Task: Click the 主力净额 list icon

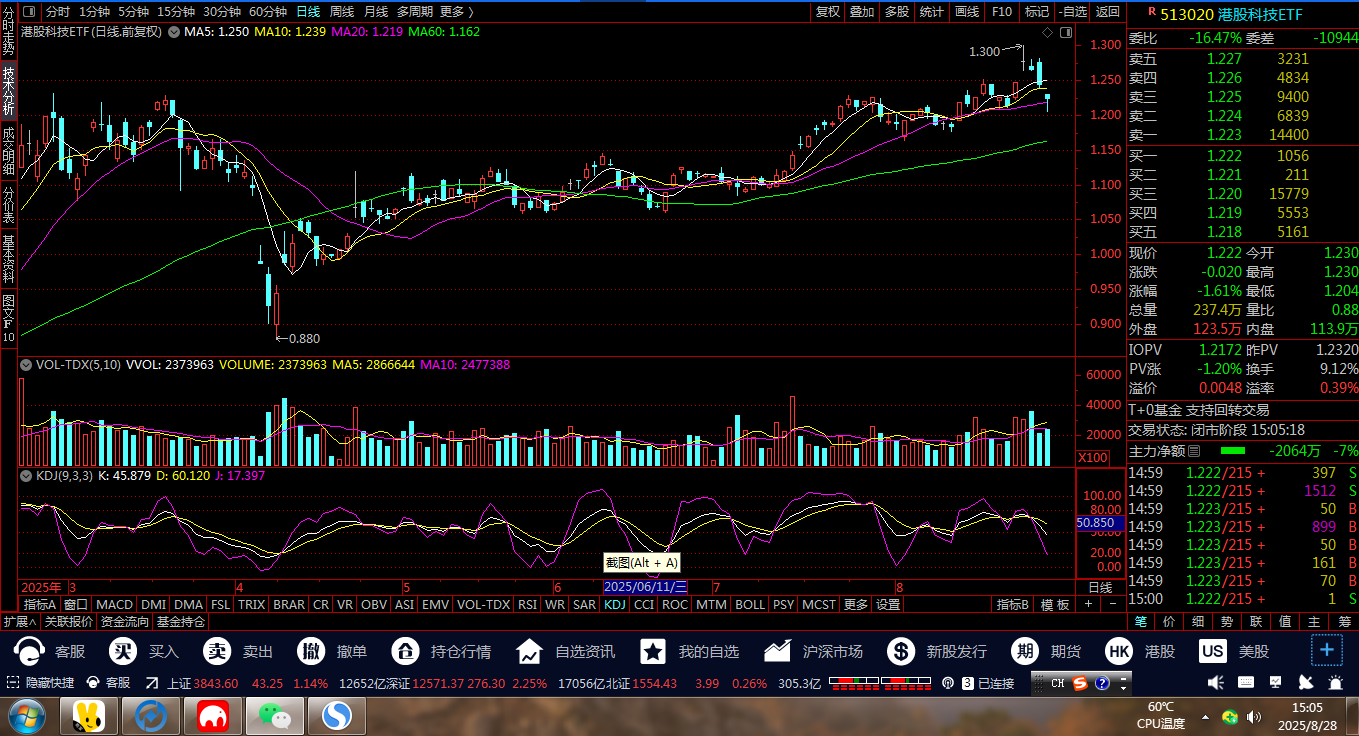Action: tap(1194, 452)
